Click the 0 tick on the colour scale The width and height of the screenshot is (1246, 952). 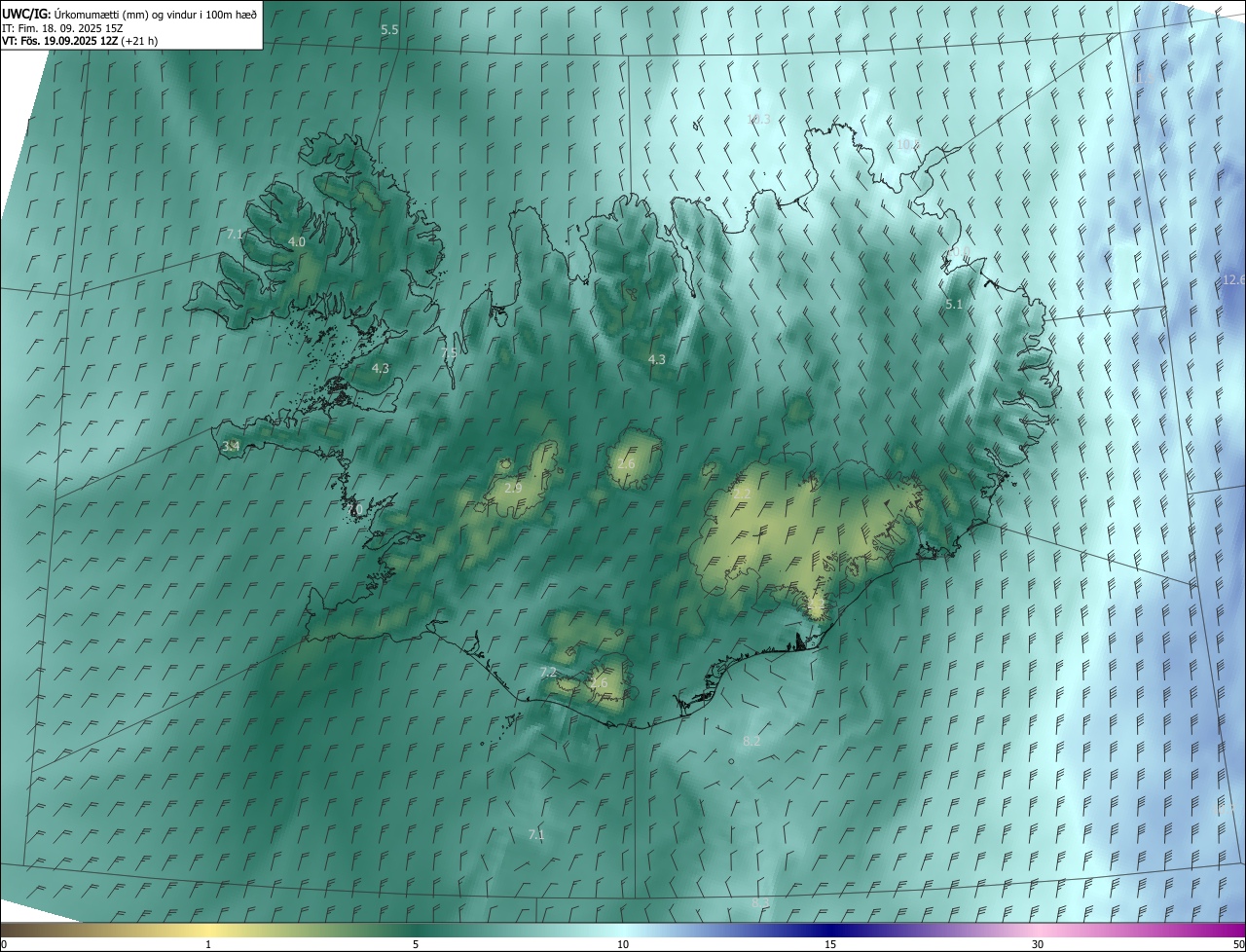(4, 945)
